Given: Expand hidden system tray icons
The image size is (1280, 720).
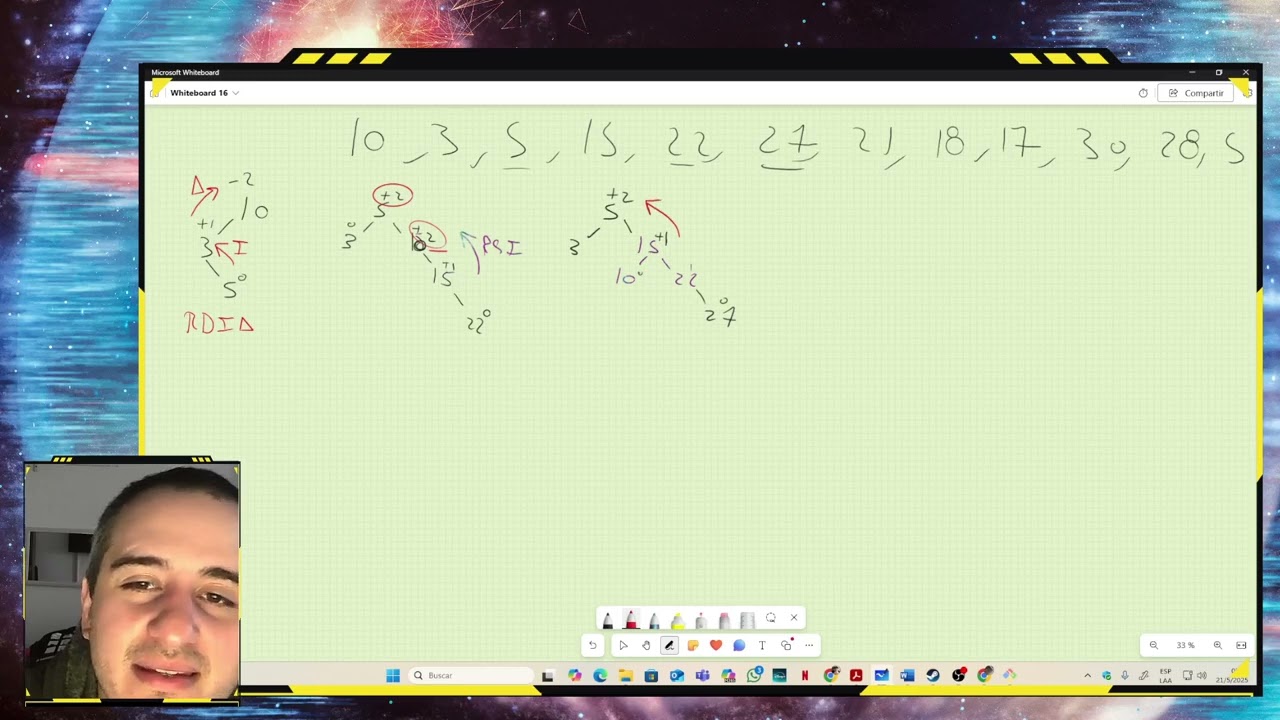Looking at the screenshot, I should pyautogui.click(x=1088, y=676).
